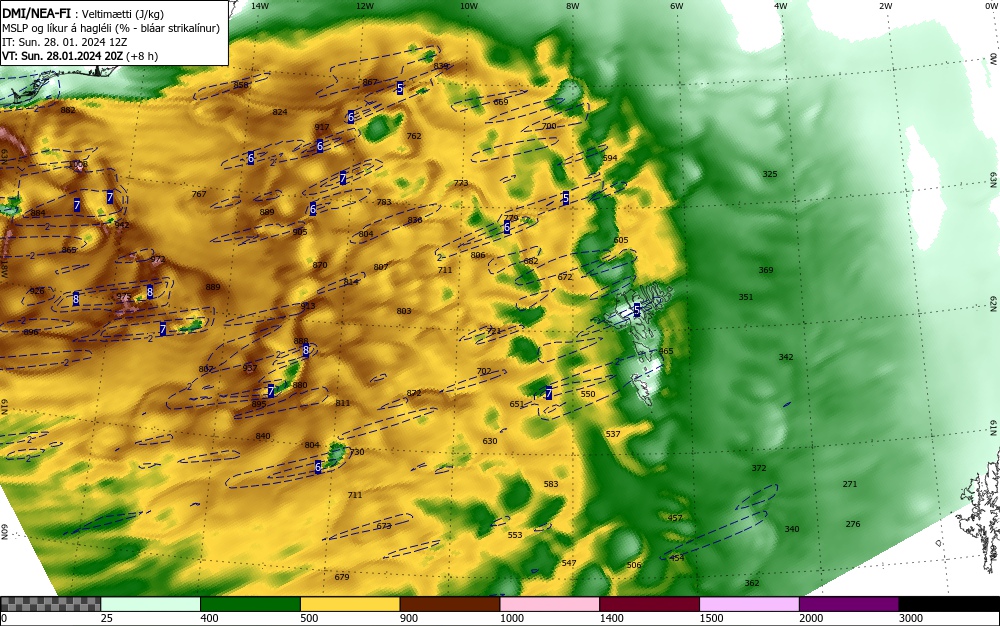The image size is (1000, 626).
Task: Click the 6W longitude label
Action: click(677, 6)
